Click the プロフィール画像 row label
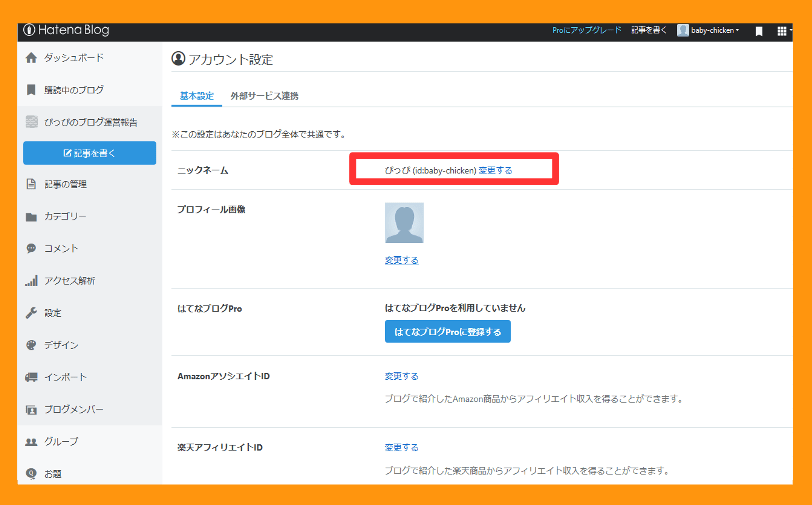 tap(211, 209)
